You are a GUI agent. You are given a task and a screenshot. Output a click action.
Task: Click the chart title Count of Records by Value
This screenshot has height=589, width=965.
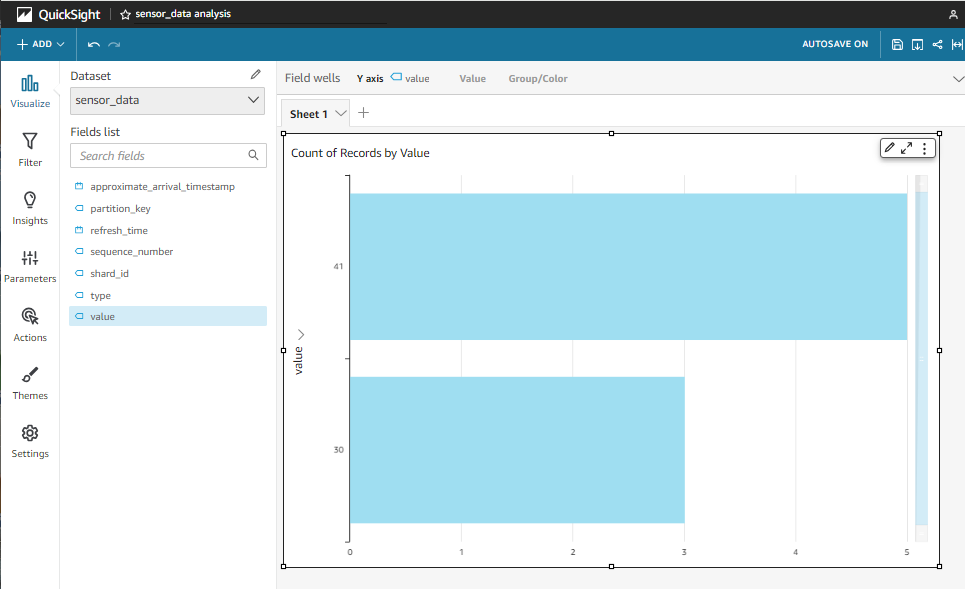[360, 153]
